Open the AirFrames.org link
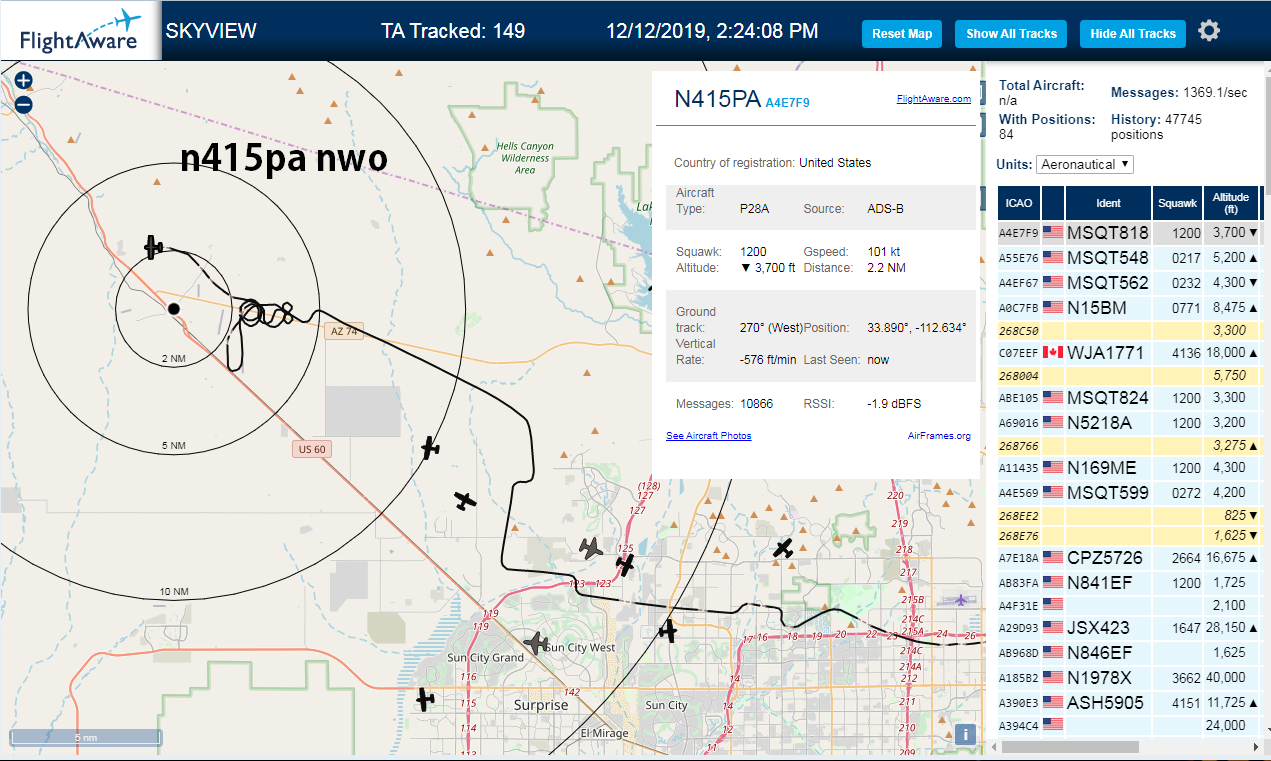This screenshot has width=1271, height=761. tap(939, 436)
